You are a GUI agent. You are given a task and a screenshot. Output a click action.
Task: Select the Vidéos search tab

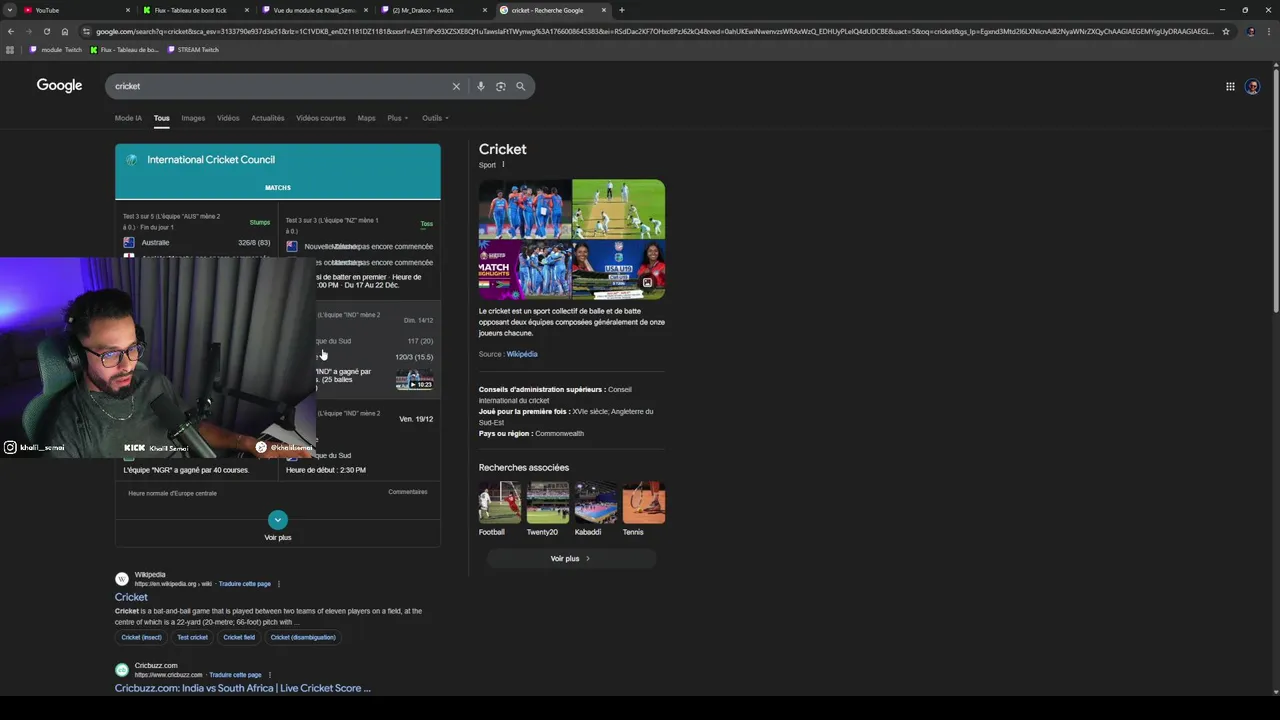(228, 118)
